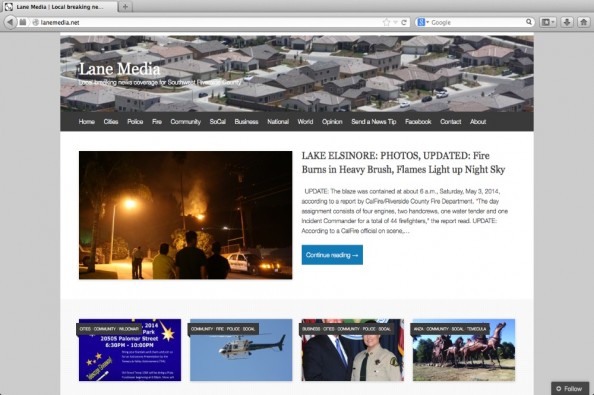The height and width of the screenshot is (395, 594).
Task: Click the Lane Media site title
Action: tap(120, 69)
